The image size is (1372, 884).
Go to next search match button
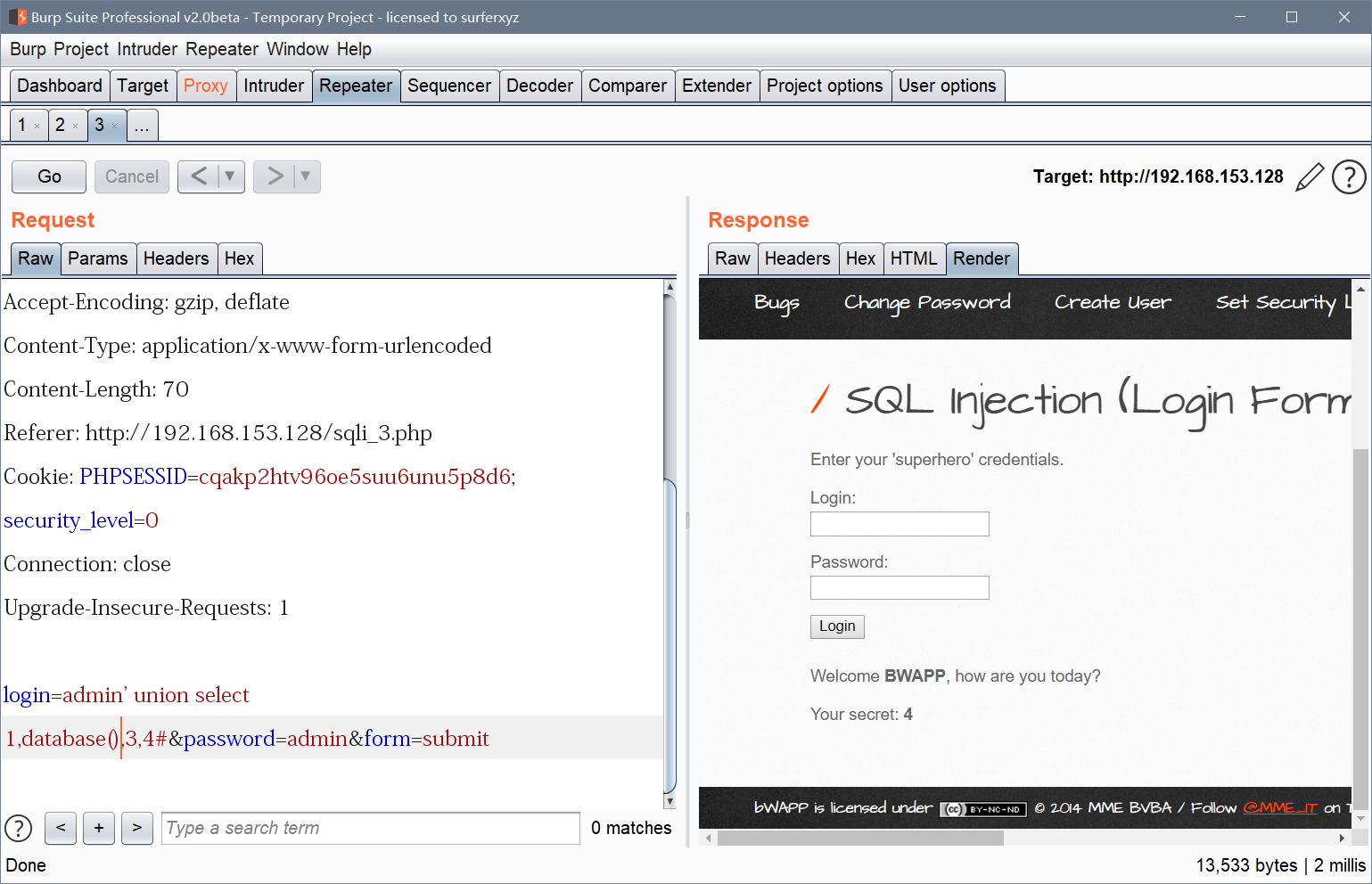tap(137, 828)
